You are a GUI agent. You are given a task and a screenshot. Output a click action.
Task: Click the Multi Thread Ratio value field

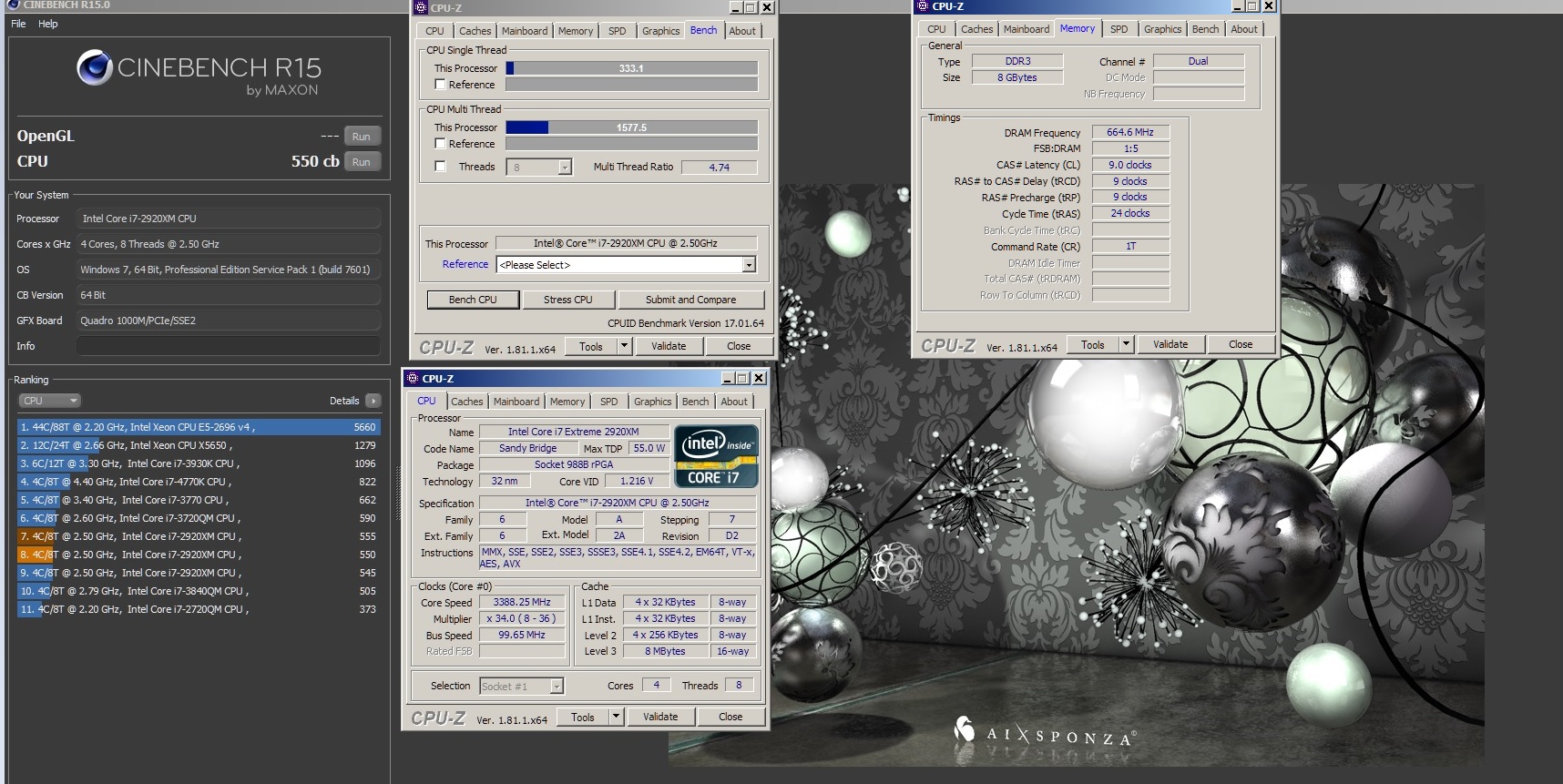tap(720, 168)
